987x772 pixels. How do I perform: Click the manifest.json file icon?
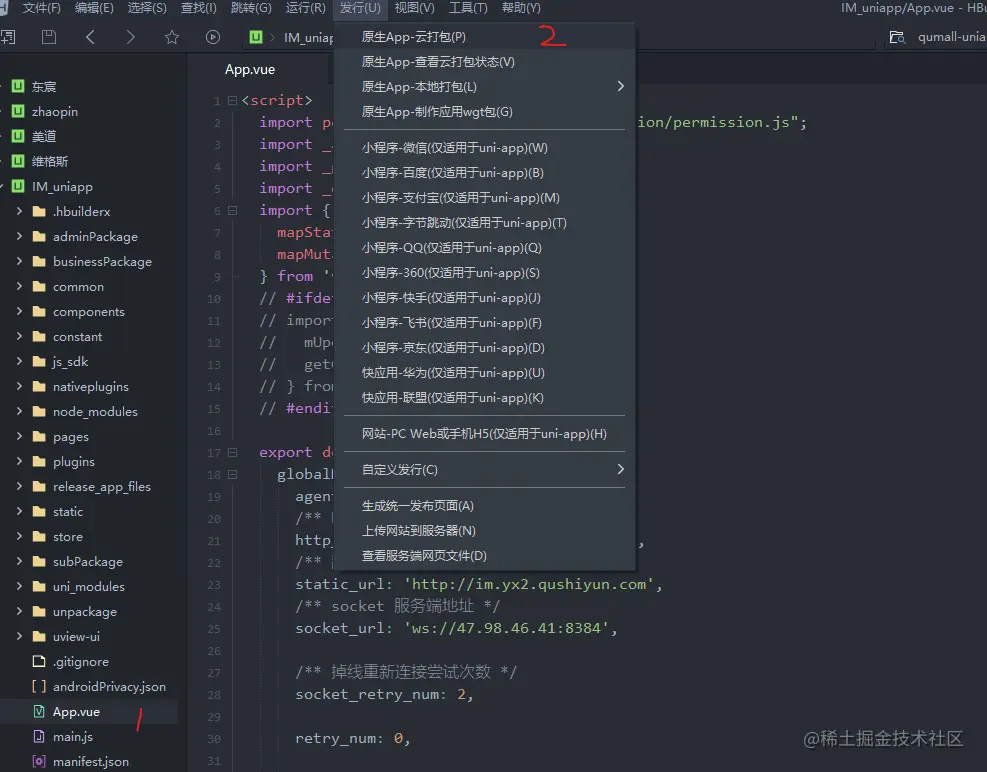[39, 761]
